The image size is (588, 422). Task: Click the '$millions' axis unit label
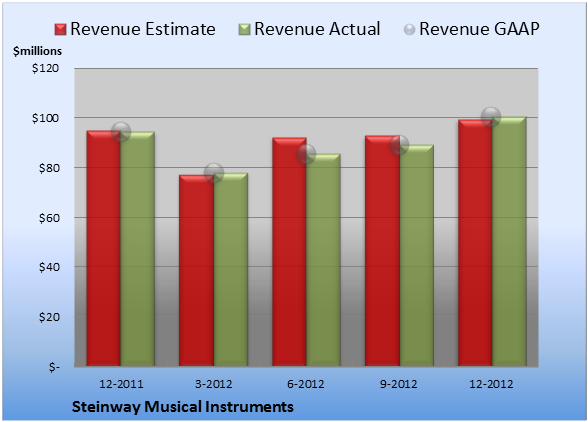coord(38,51)
